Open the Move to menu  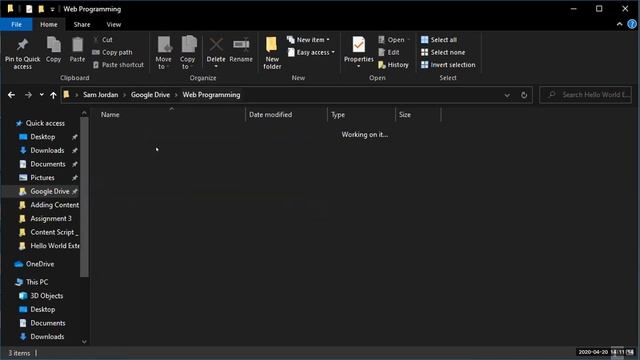(x=164, y=53)
